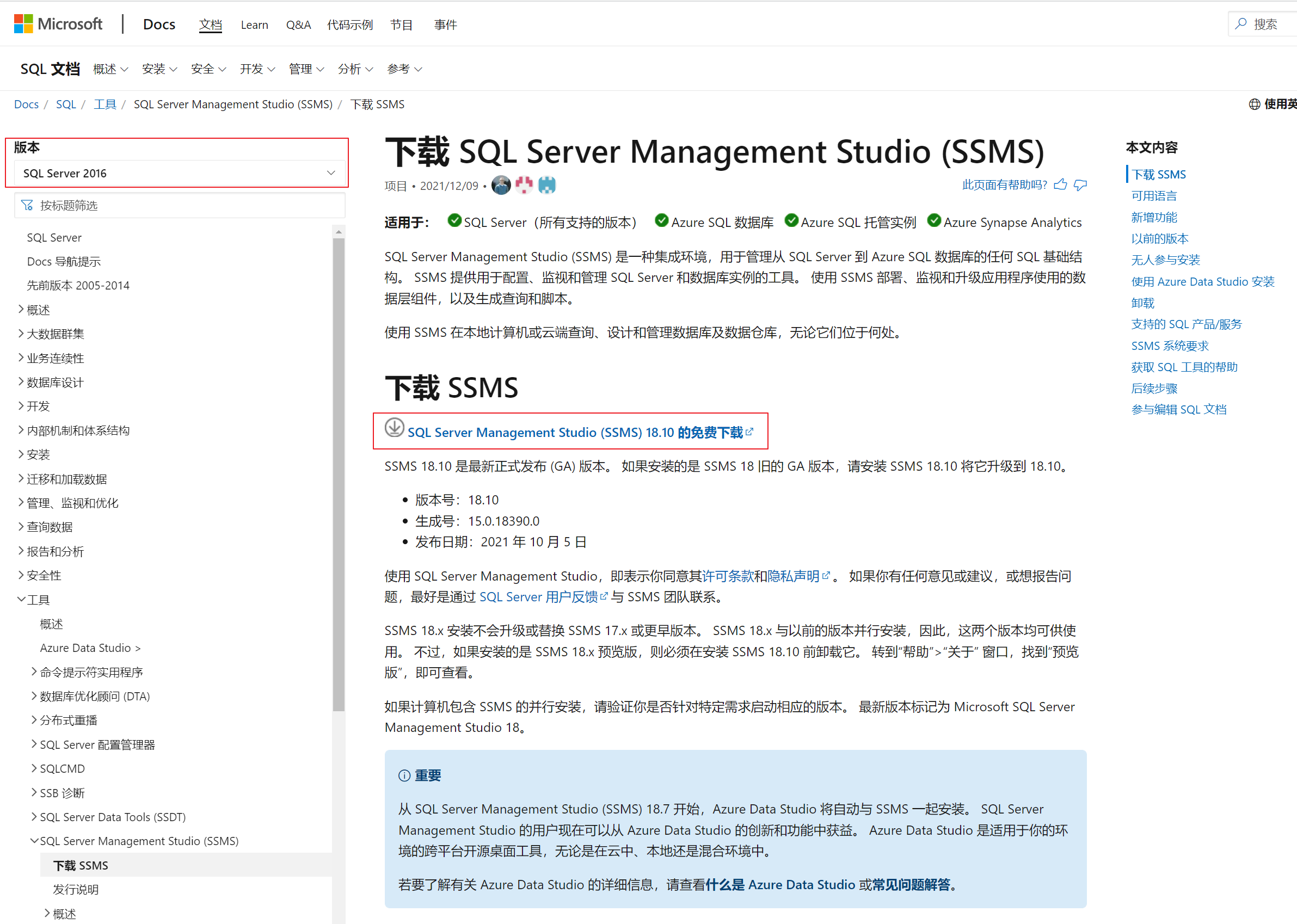Image resolution: width=1297 pixels, height=924 pixels.
Task: Click the filter funnel icon
Action: tap(27, 205)
